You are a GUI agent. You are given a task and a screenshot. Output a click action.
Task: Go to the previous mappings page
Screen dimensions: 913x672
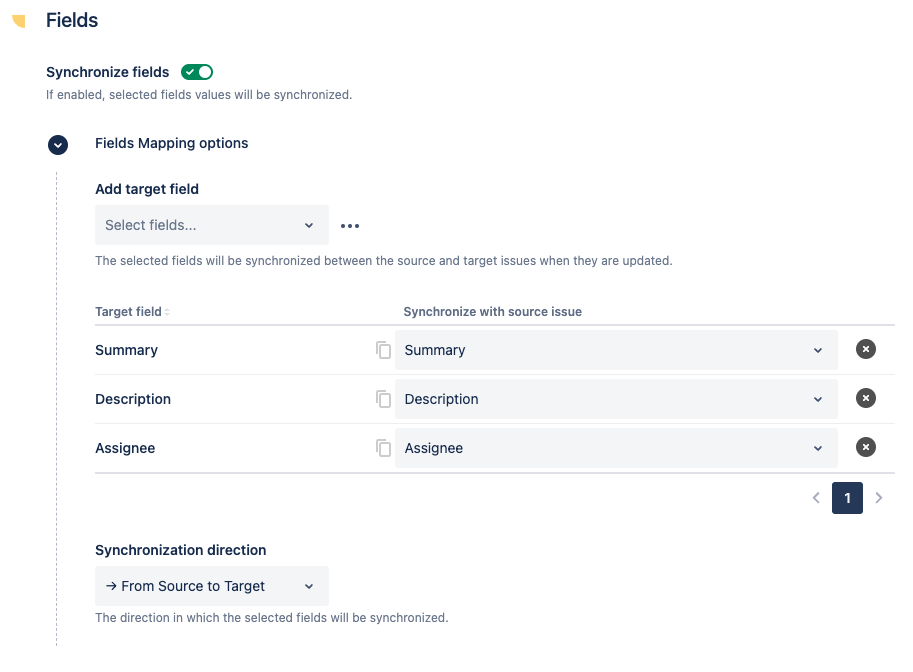pyautogui.click(x=816, y=497)
